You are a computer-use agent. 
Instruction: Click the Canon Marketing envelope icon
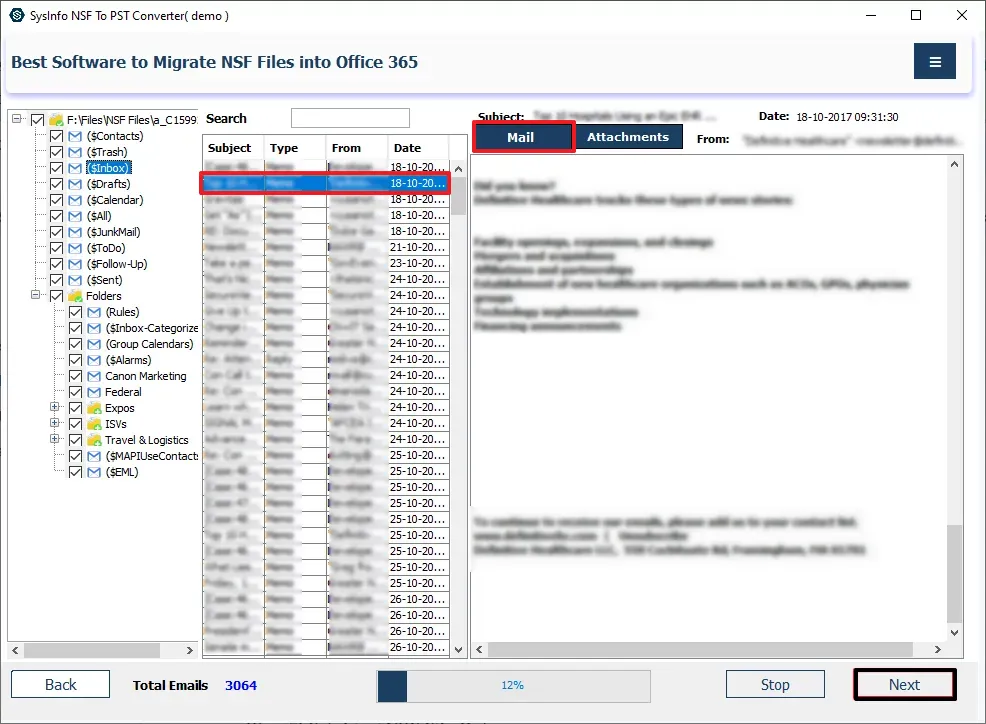[94, 376]
